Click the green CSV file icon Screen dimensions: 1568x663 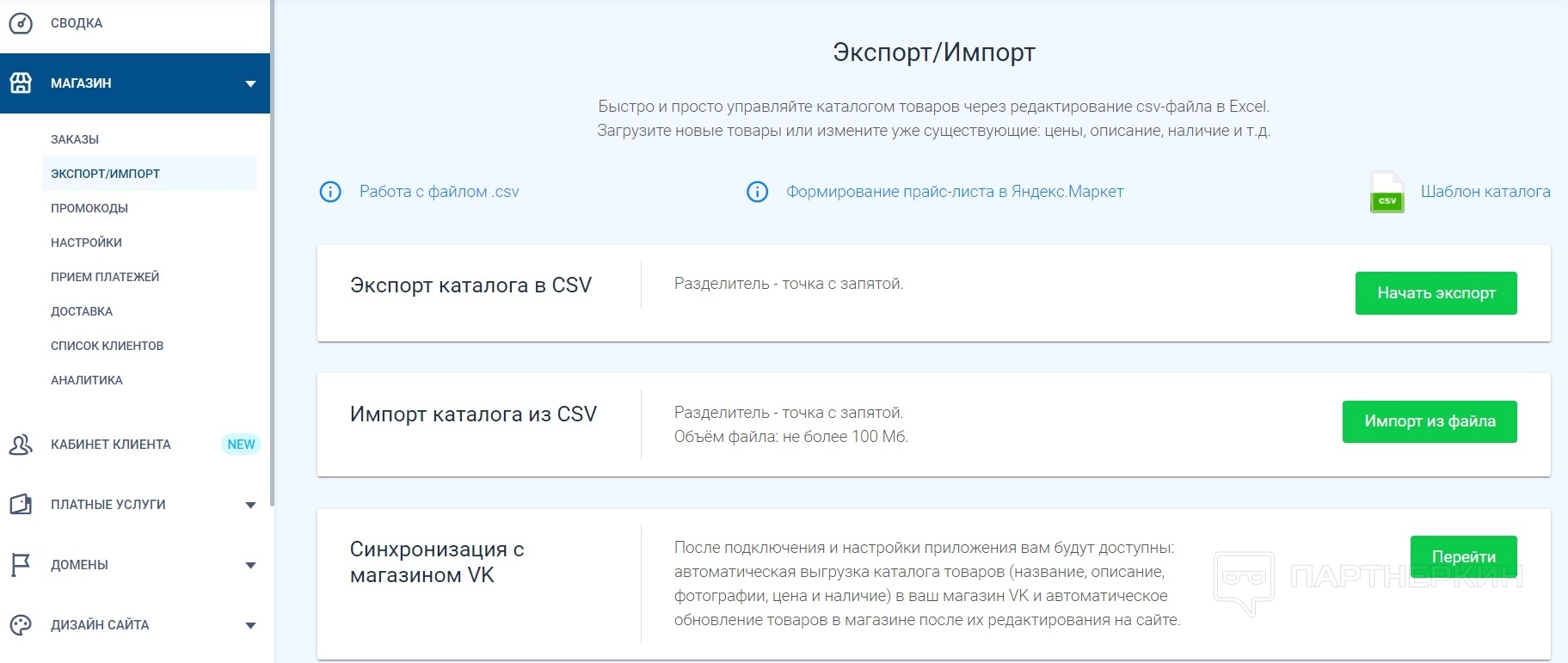(1387, 192)
